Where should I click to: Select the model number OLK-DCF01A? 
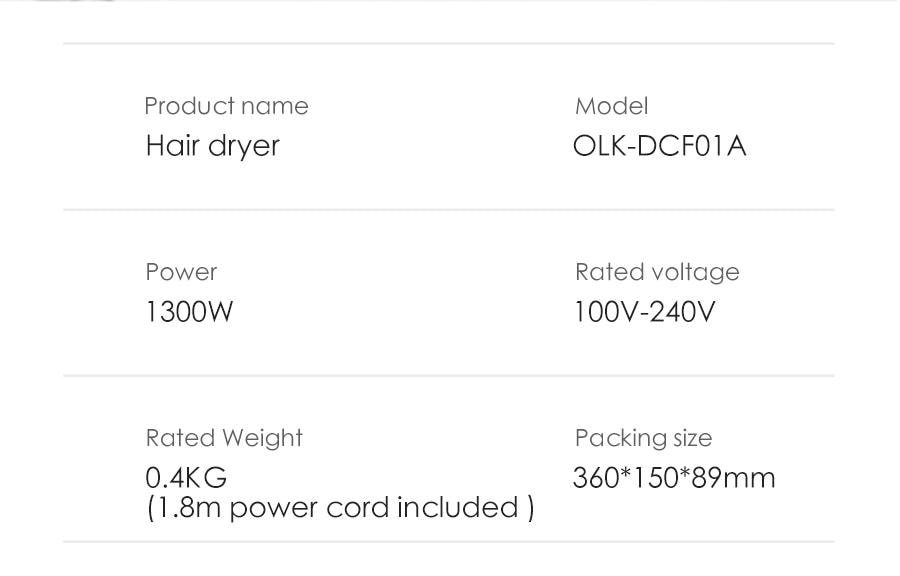point(660,146)
